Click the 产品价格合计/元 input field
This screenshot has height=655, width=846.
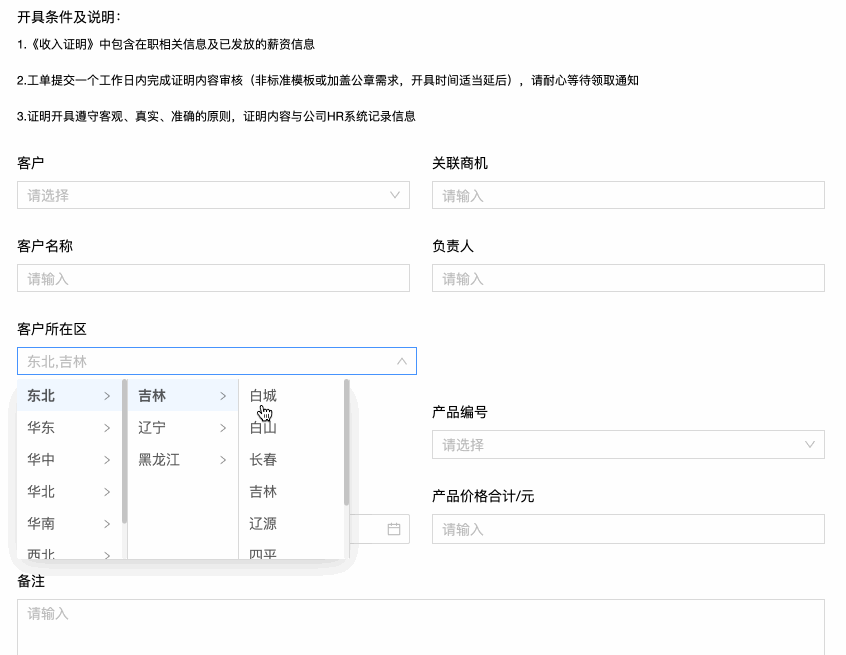click(x=628, y=529)
